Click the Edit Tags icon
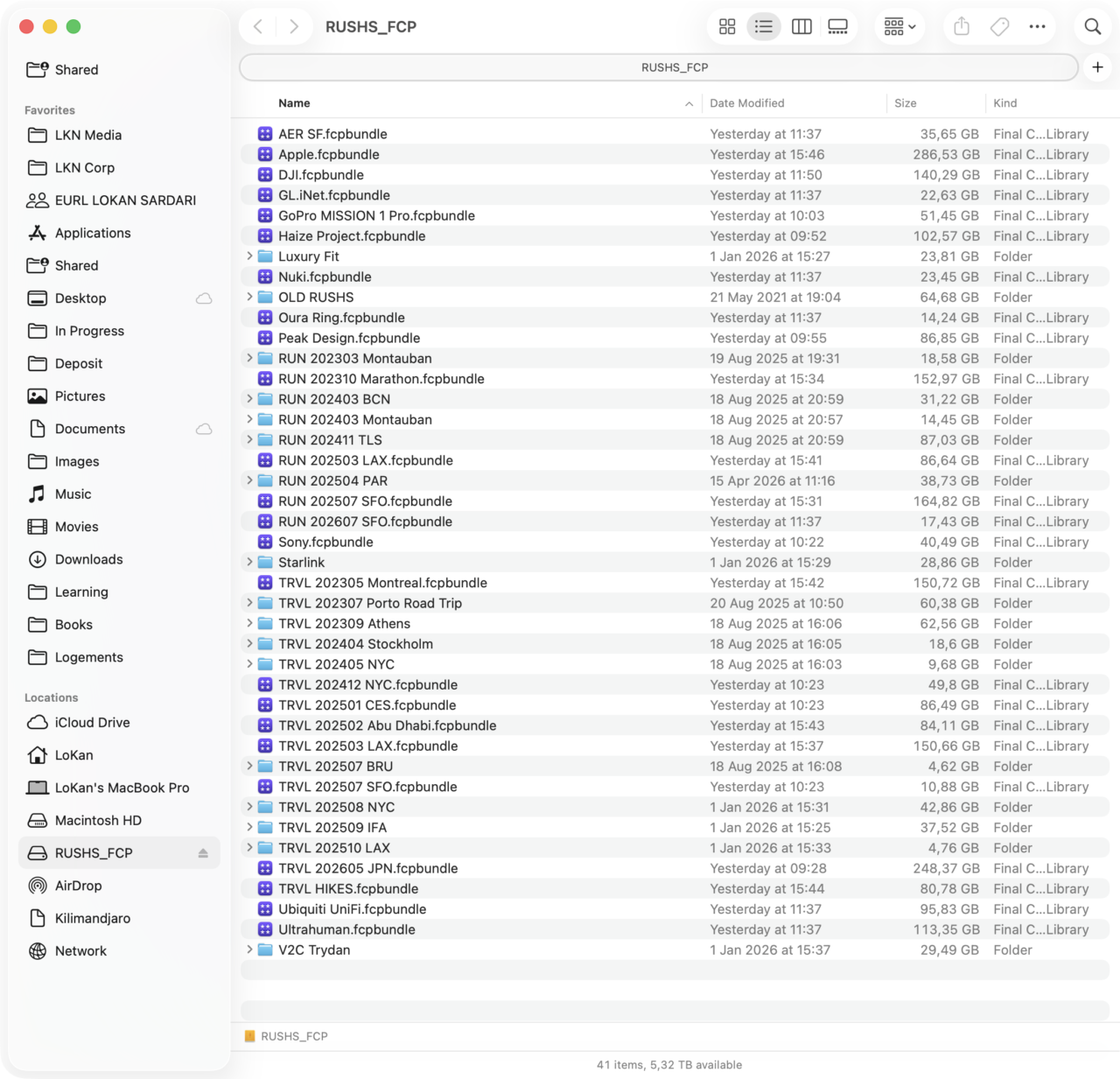The height and width of the screenshot is (1079, 1120). point(999,27)
